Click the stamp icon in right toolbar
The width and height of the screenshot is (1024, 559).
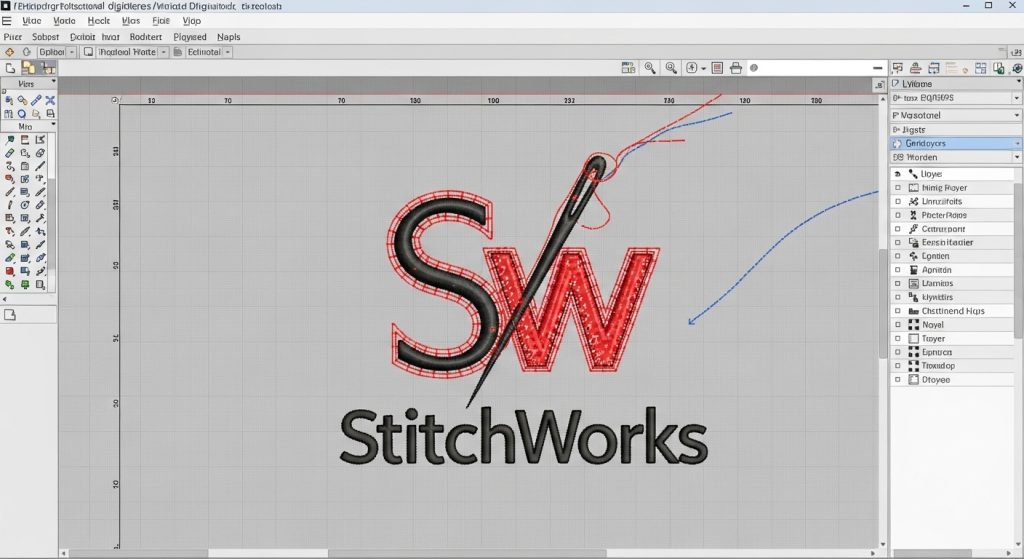916,68
